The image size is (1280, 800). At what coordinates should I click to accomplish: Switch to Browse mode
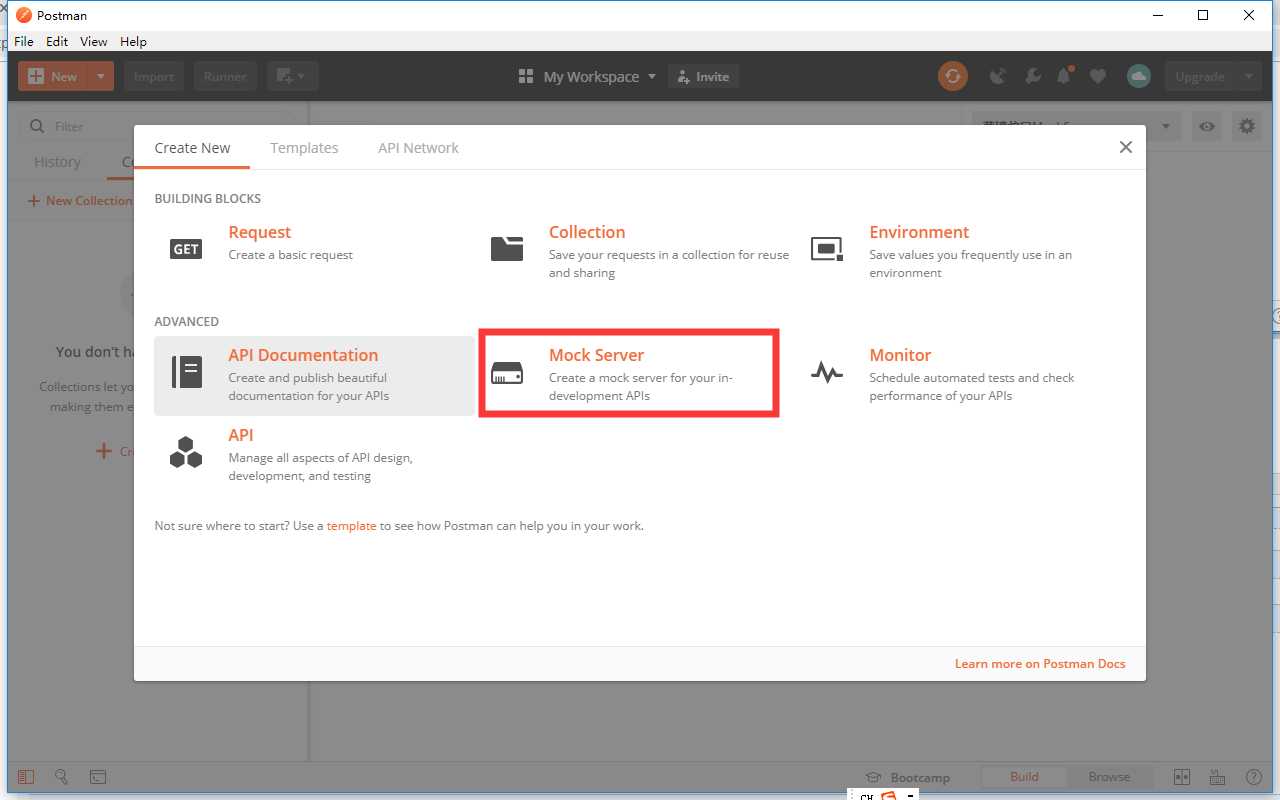[x=1109, y=777]
